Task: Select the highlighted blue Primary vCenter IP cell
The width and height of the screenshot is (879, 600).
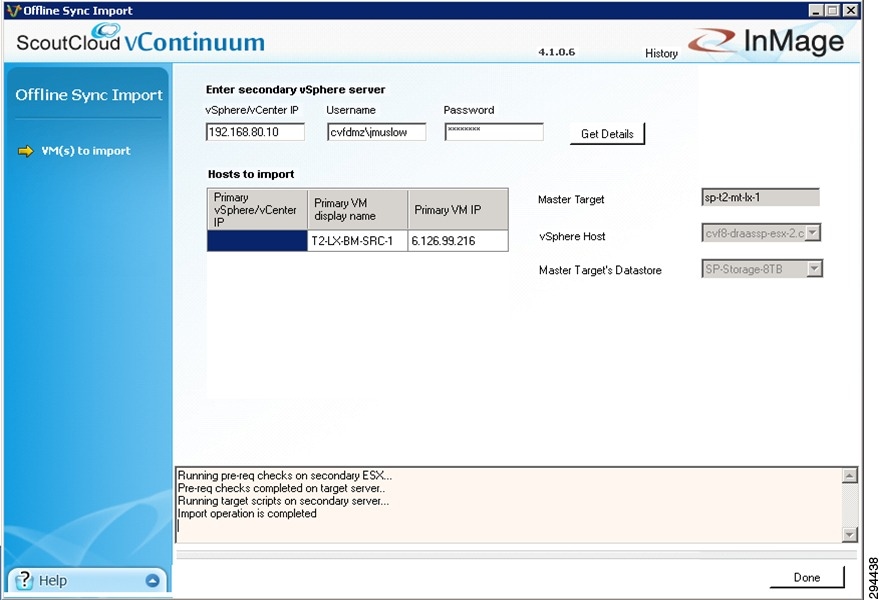Action: click(x=257, y=241)
